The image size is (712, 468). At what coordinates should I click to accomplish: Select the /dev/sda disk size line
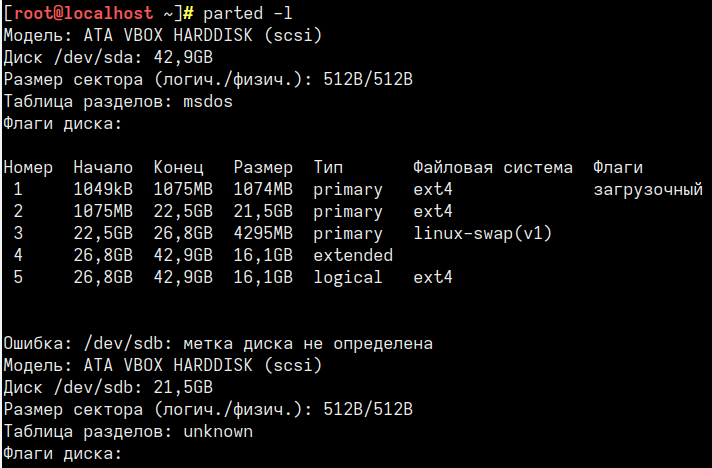point(108,57)
